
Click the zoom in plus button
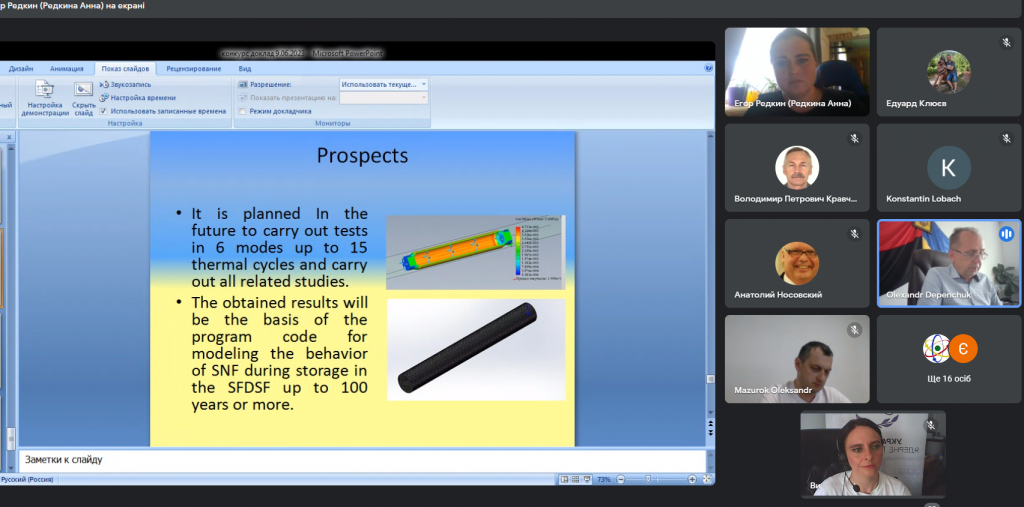click(x=692, y=480)
